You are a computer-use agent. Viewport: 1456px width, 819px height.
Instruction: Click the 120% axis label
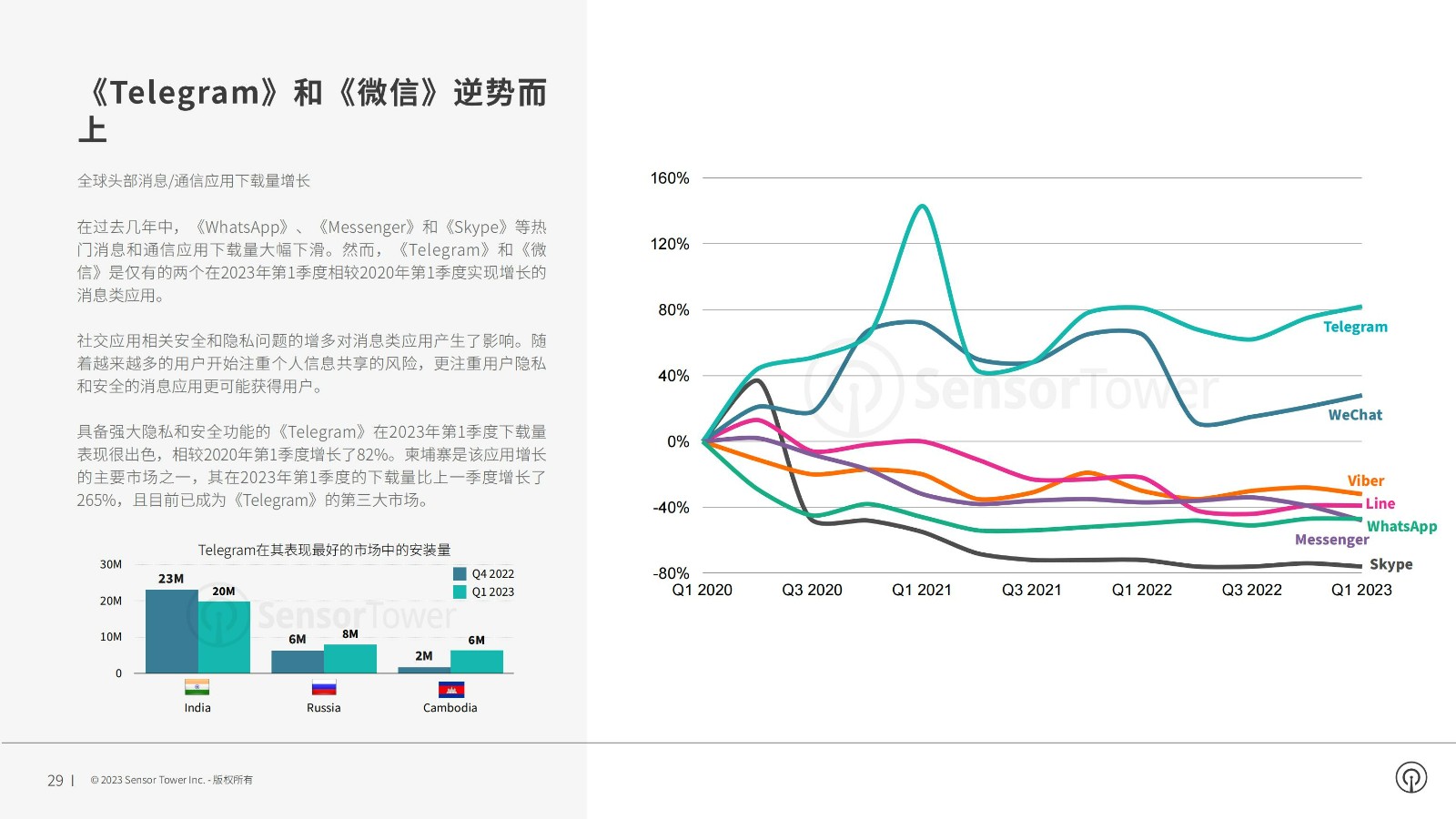[x=670, y=244]
